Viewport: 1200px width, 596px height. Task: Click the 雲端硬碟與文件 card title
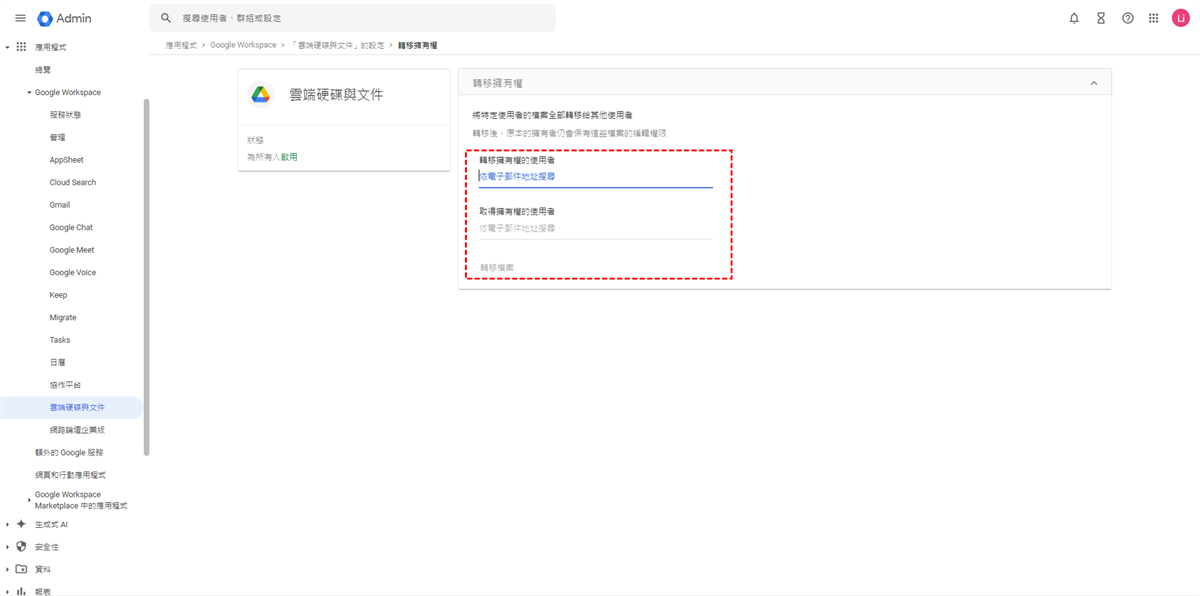point(336,94)
